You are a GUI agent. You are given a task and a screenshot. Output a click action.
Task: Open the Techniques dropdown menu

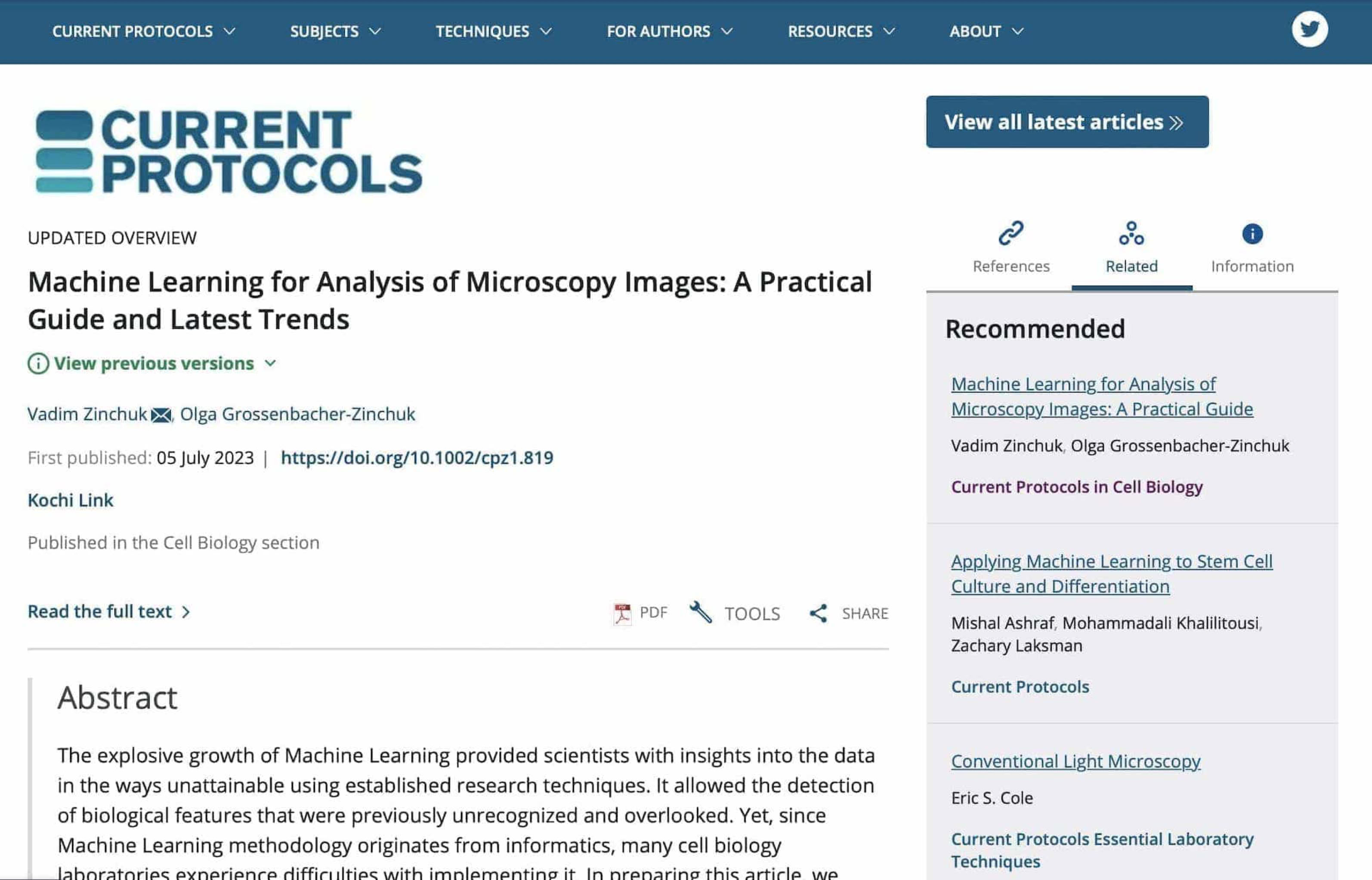coord(494,31)
